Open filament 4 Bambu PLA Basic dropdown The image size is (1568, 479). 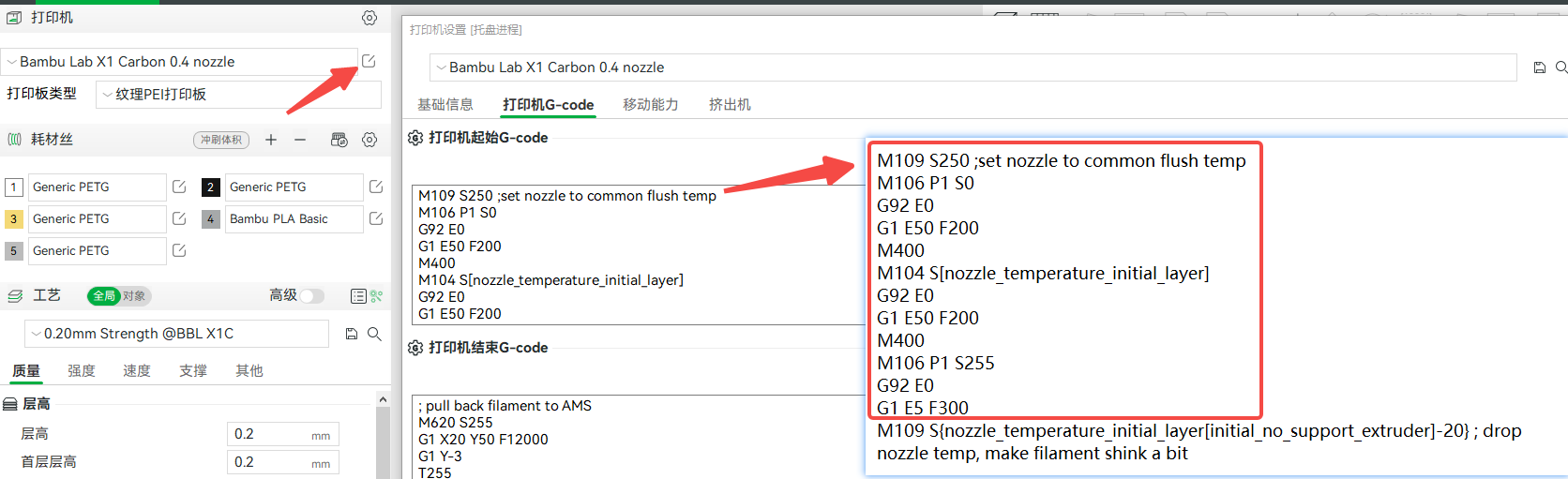(x=294, y=219)
